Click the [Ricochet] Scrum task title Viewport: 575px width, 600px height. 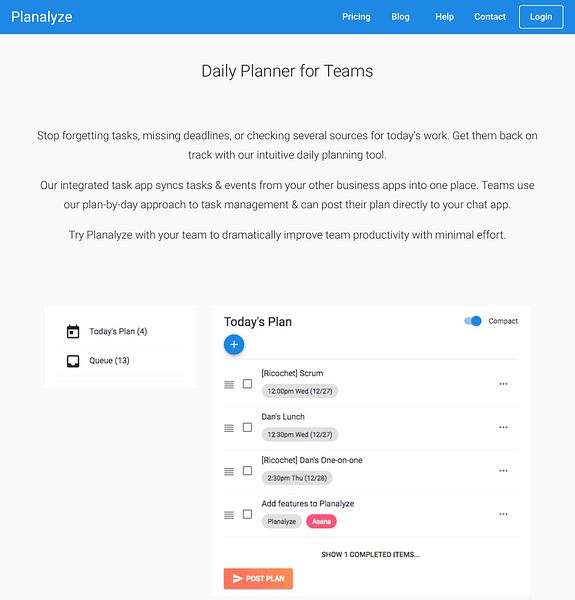tap(292, 373)
